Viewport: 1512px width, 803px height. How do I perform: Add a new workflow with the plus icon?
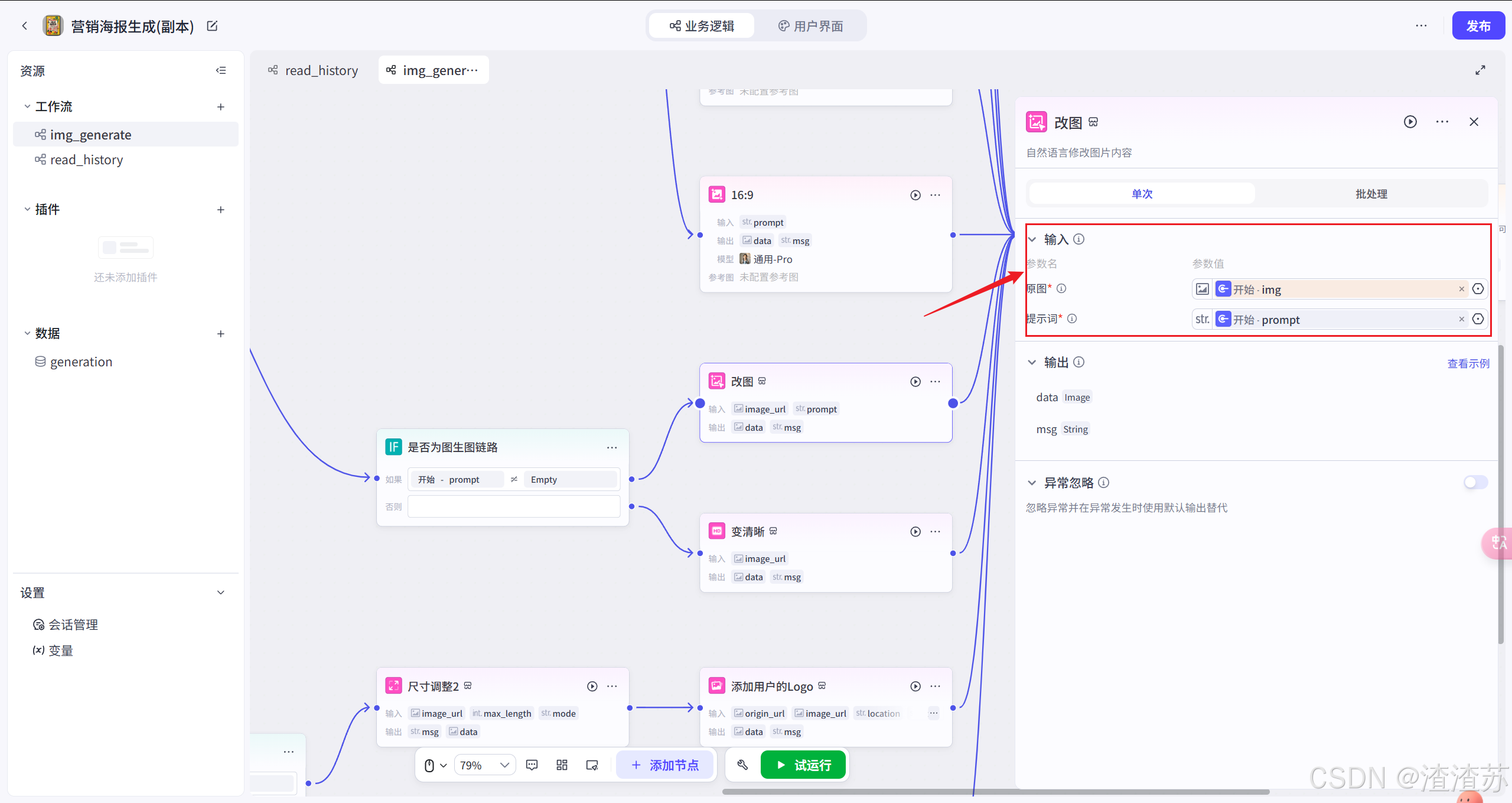point(220,107)
